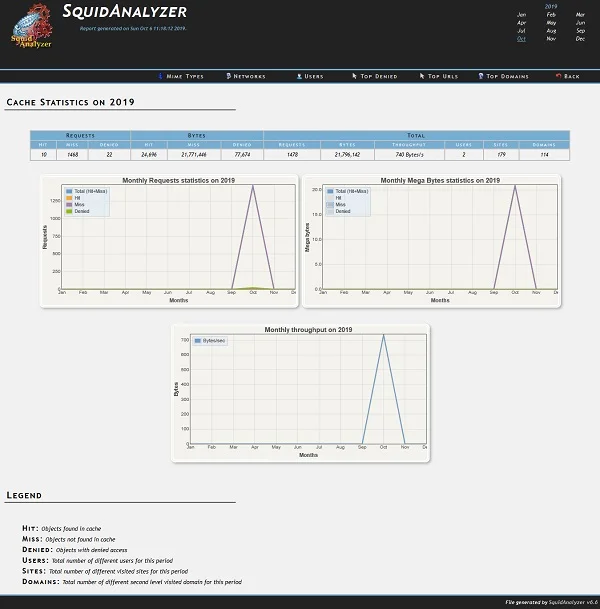
Task: Click the requests Miss value 1468
Action: [73, 155]
